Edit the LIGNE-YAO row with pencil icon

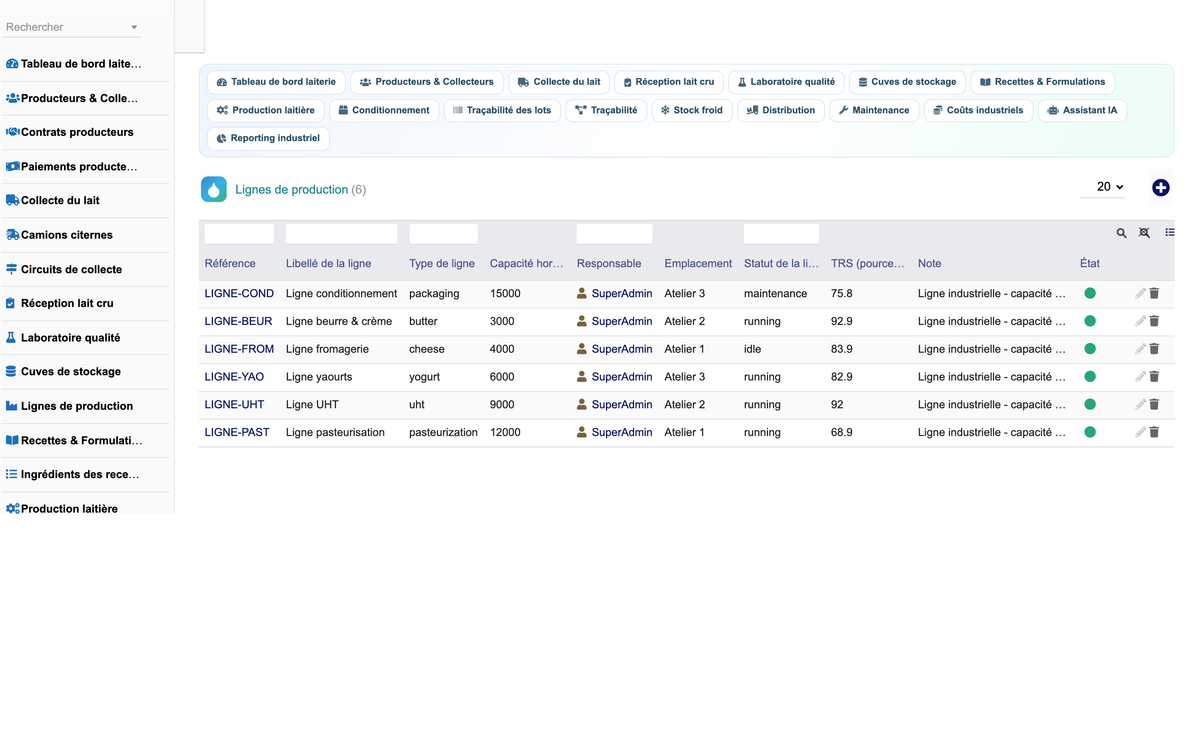coord(1141,377)
